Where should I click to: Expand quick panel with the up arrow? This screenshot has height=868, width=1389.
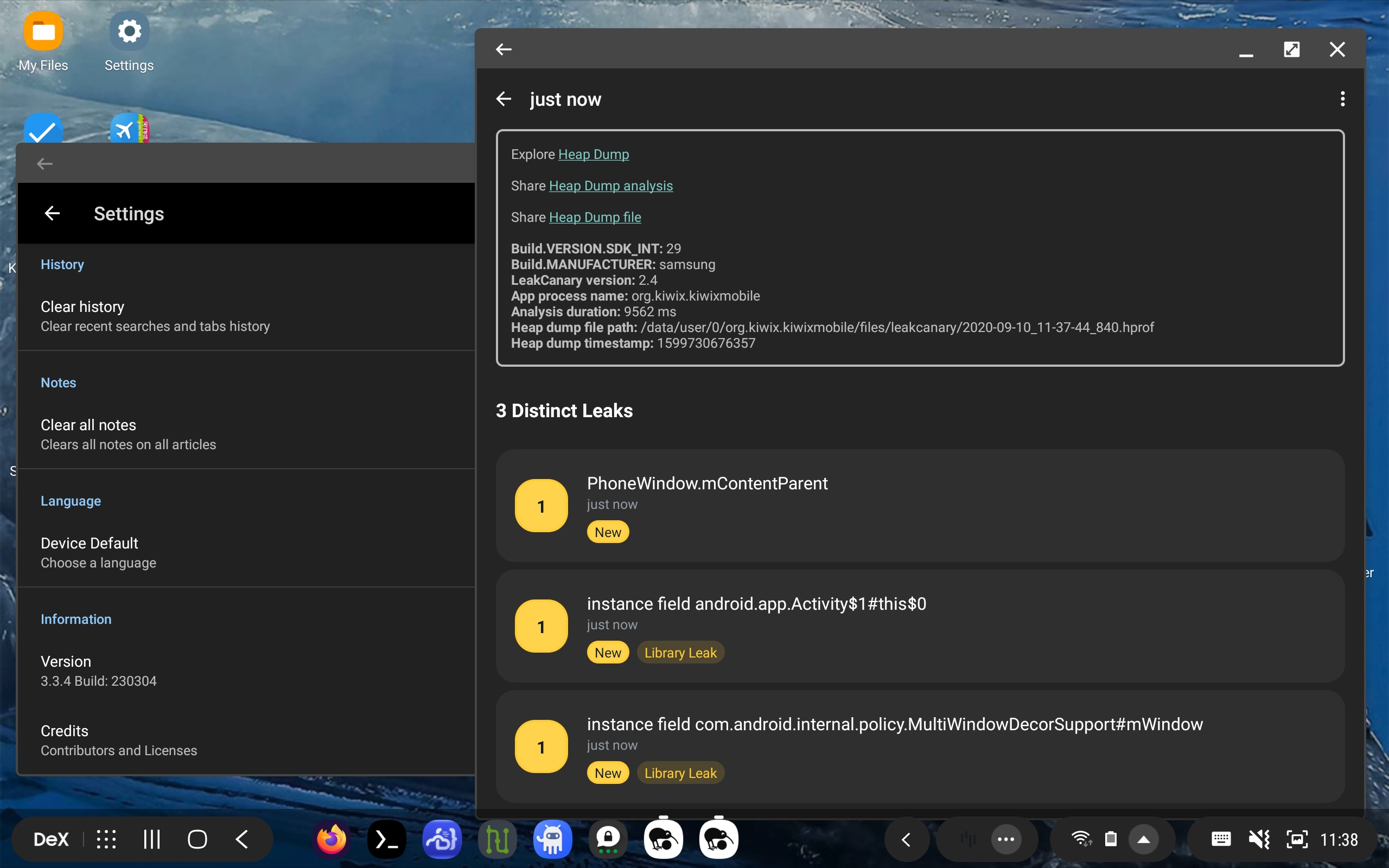[1143, 839]
